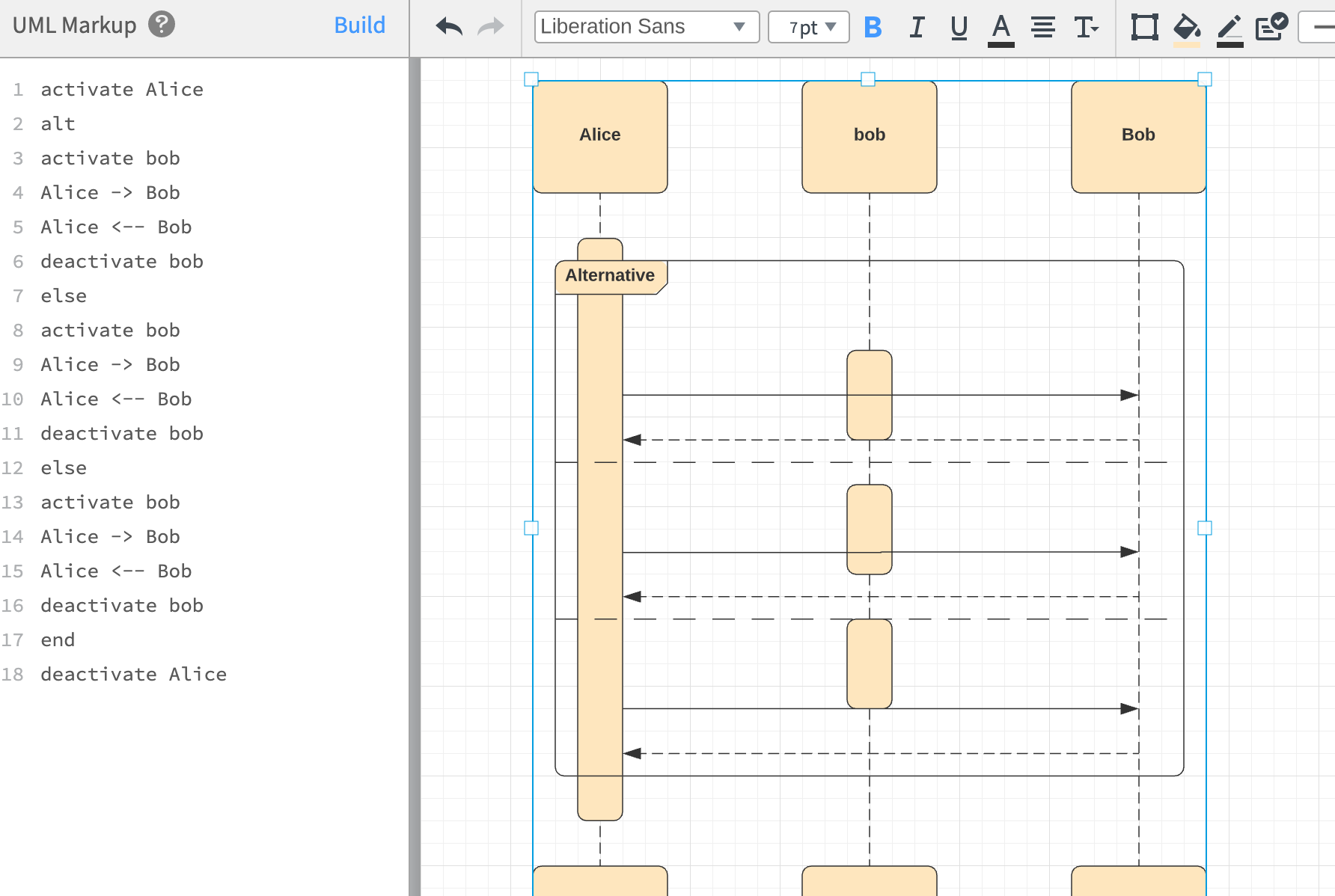Pick the fill color bucket
The image size is (1335, 896).
(1187, 30)
